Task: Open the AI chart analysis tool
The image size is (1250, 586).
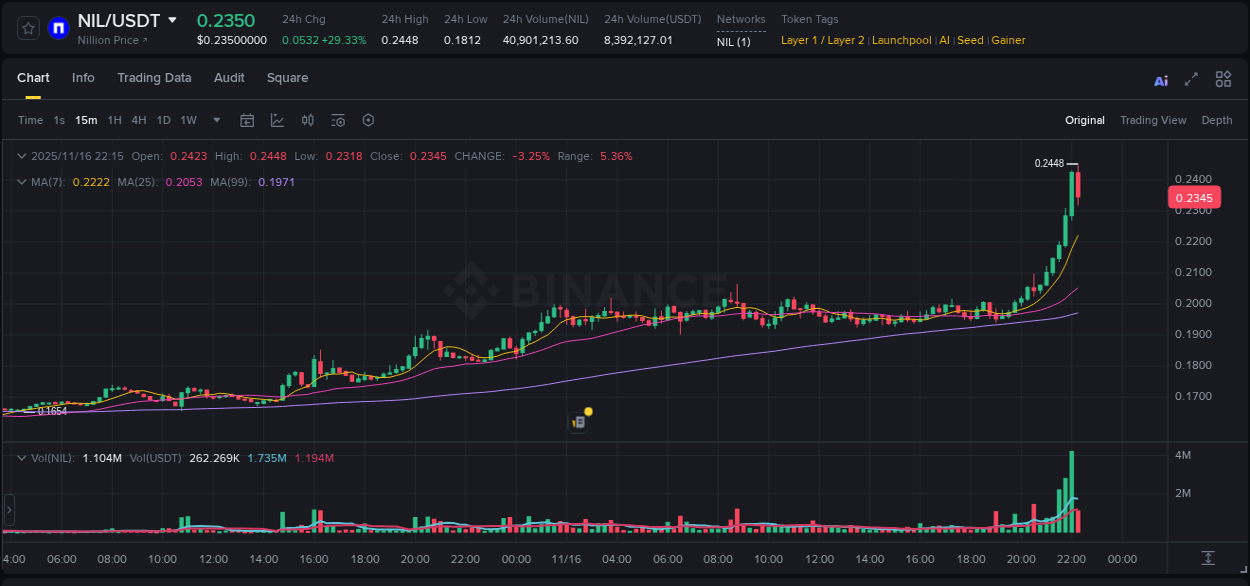Action: 1160,79
